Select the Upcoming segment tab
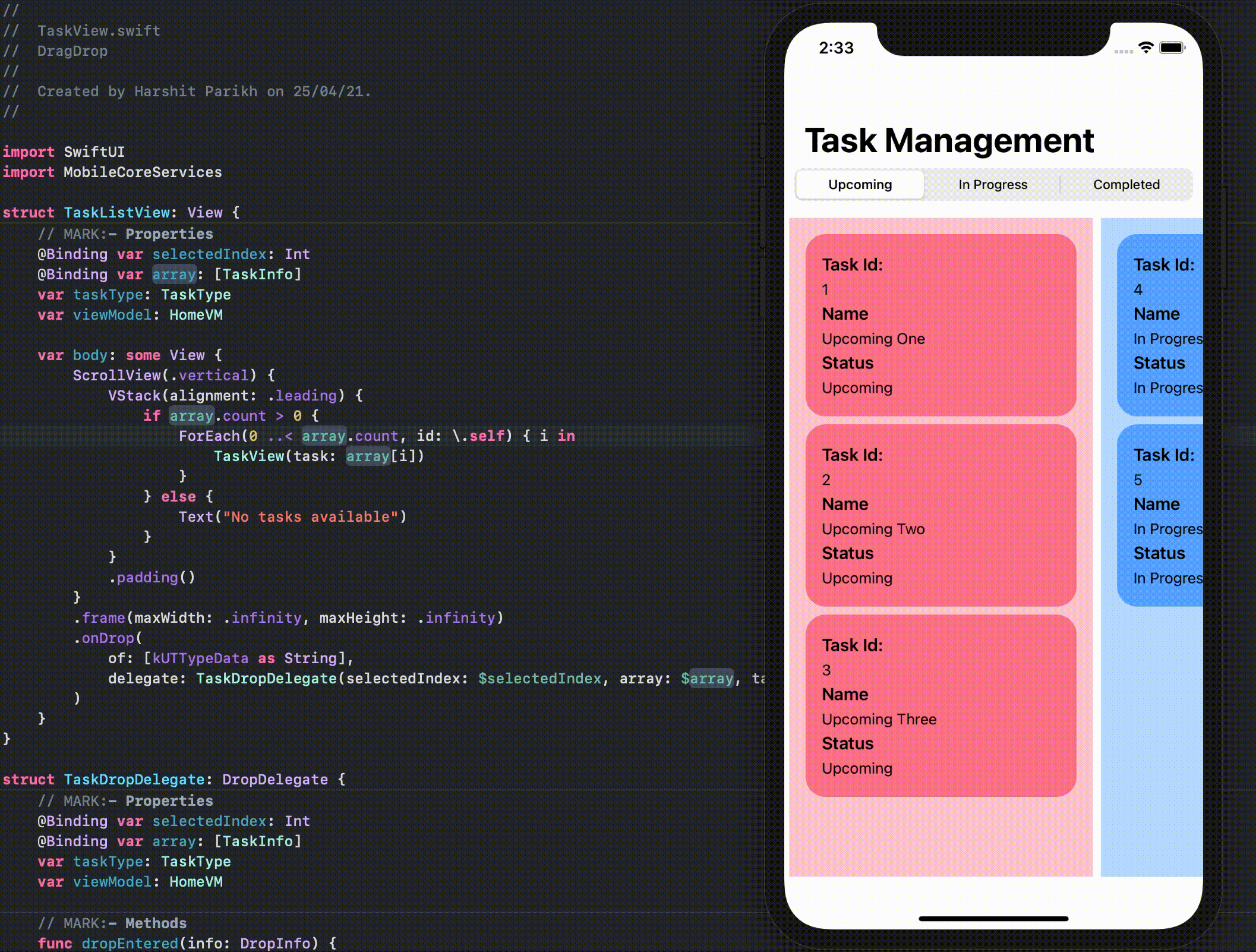This screenshot has width=1256, height=952. click(860, 185)
